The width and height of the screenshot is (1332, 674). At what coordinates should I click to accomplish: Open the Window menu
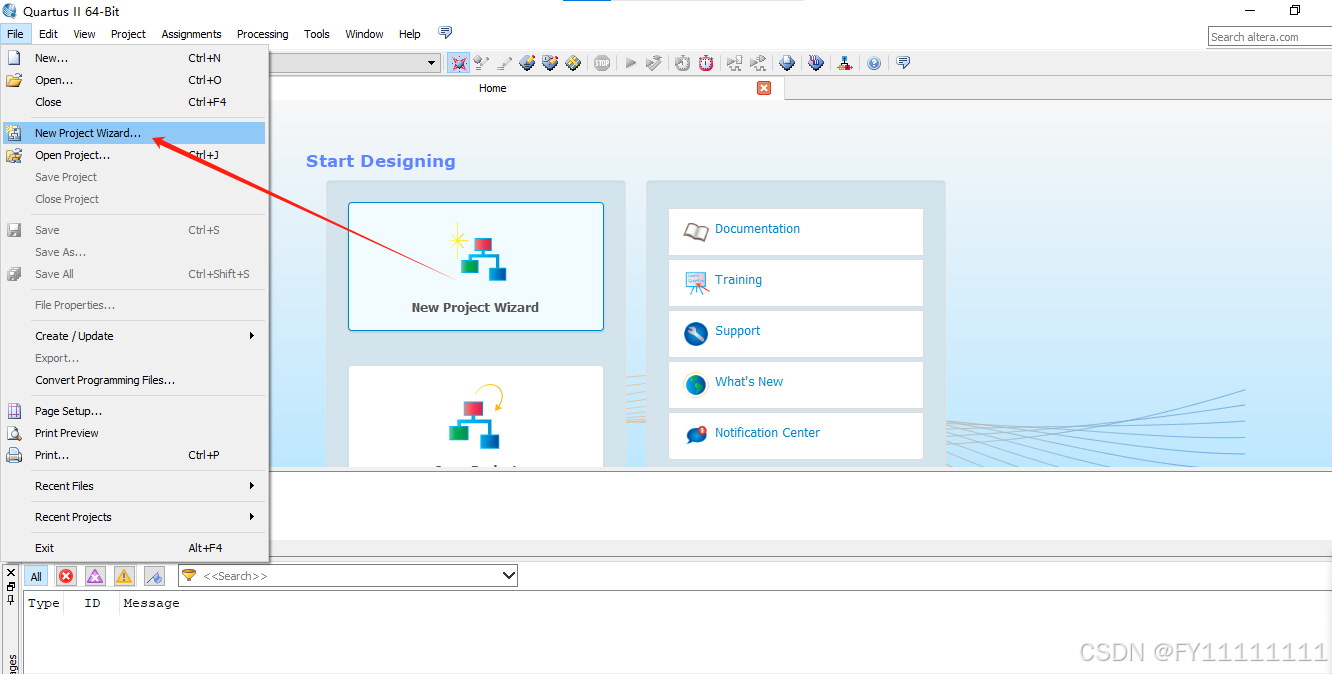tap(364, 34)
